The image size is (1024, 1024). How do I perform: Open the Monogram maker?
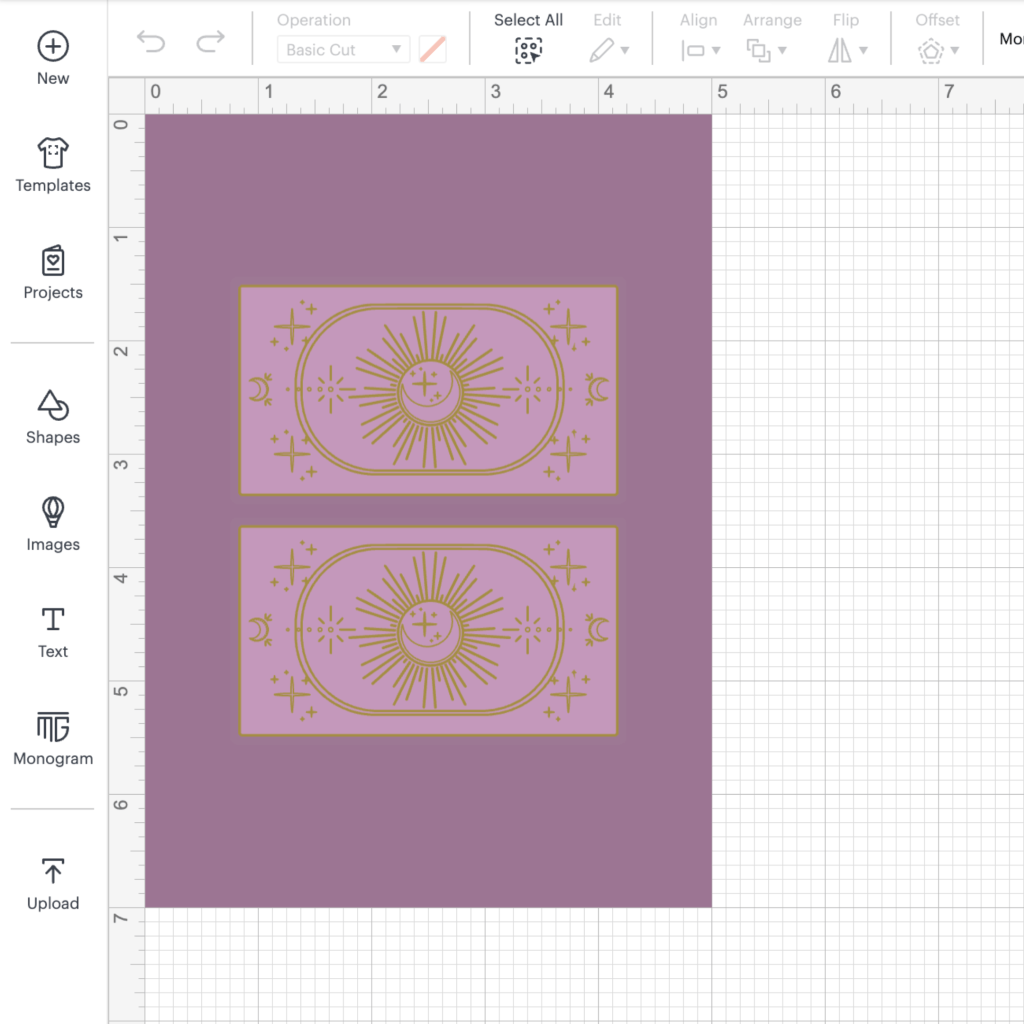click(53, 727)
